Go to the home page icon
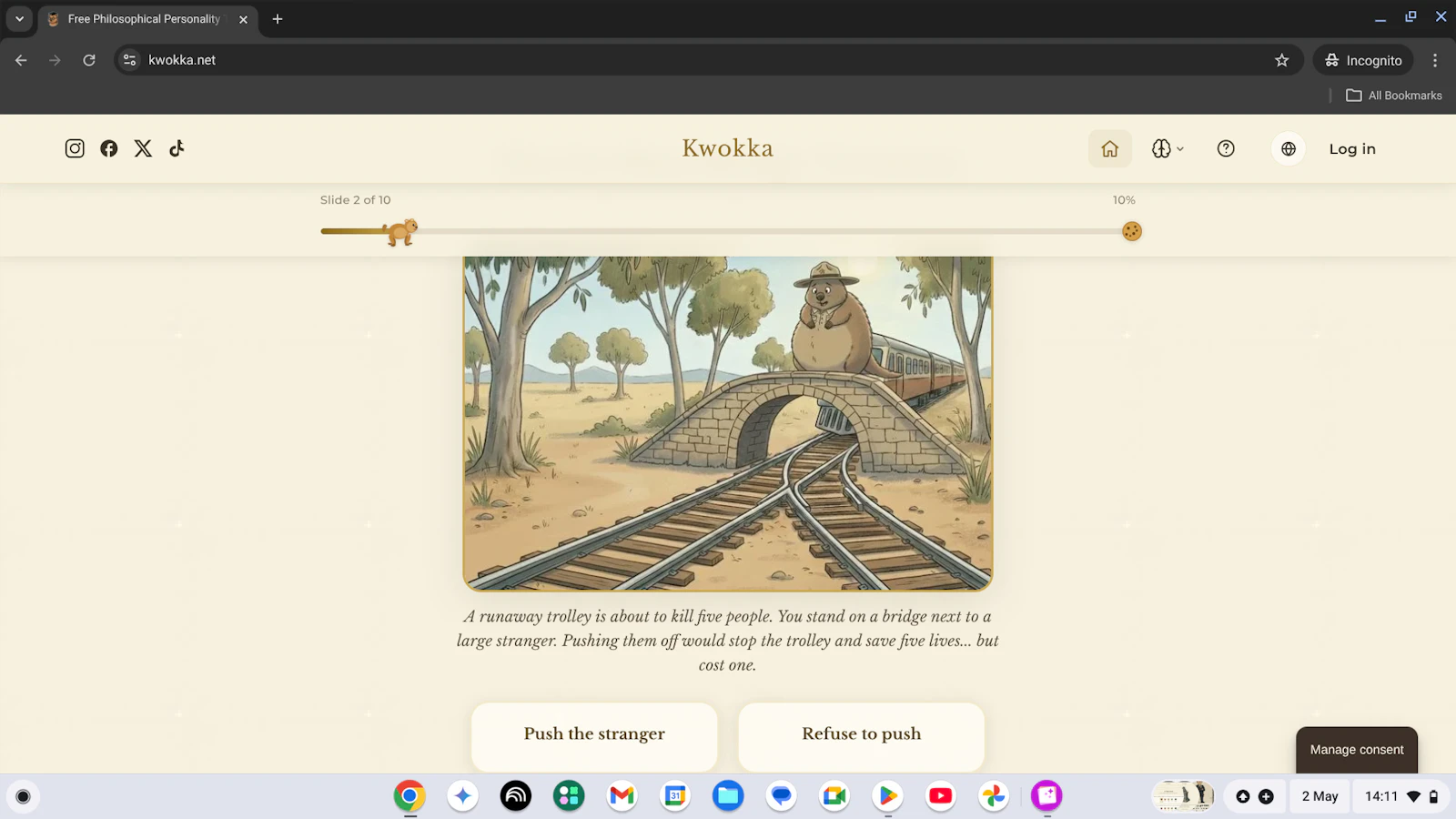The height and width of the screenshot is (819, 1456). click(1110, 149)
